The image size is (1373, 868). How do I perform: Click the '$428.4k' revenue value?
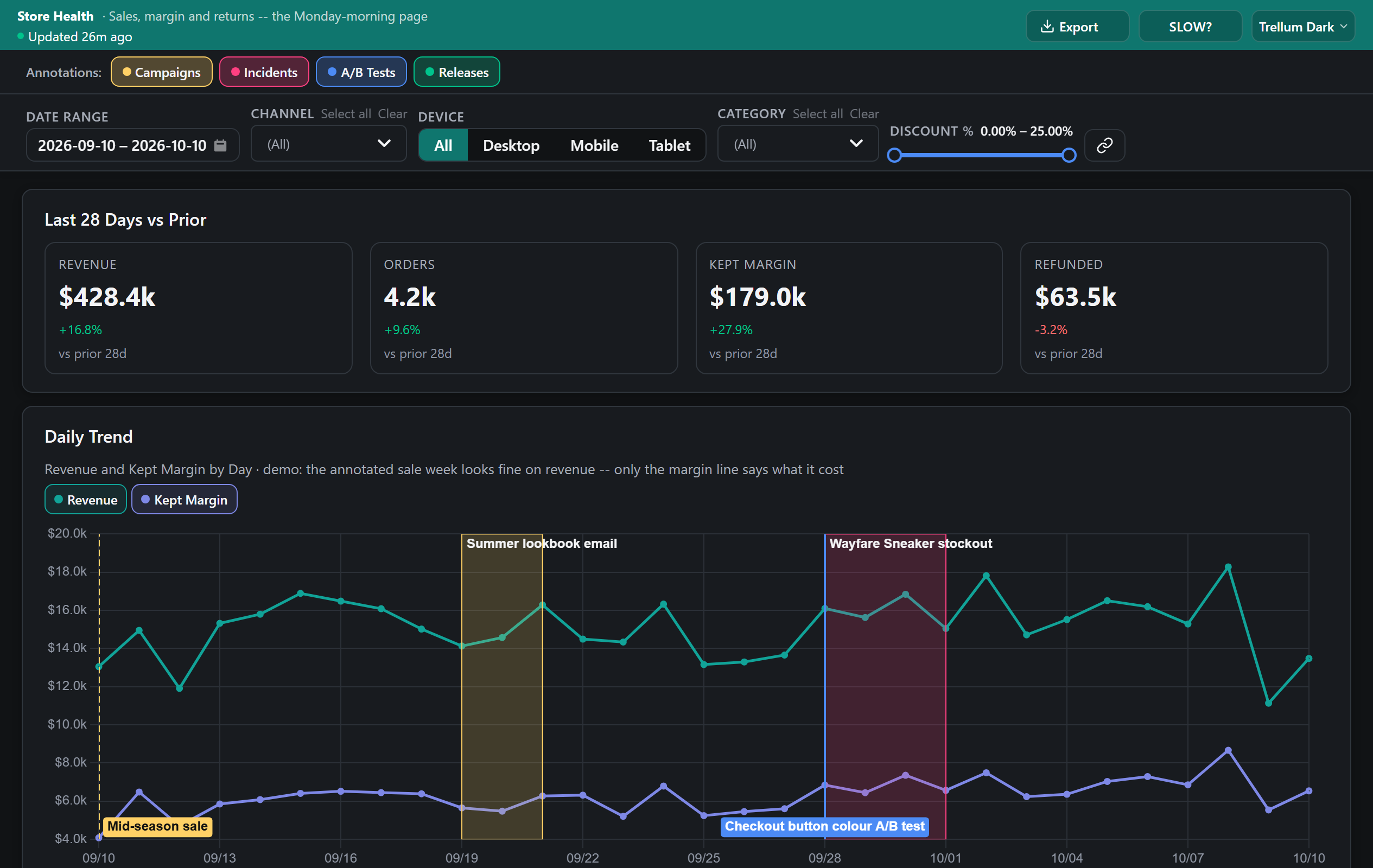coord(107,297)
